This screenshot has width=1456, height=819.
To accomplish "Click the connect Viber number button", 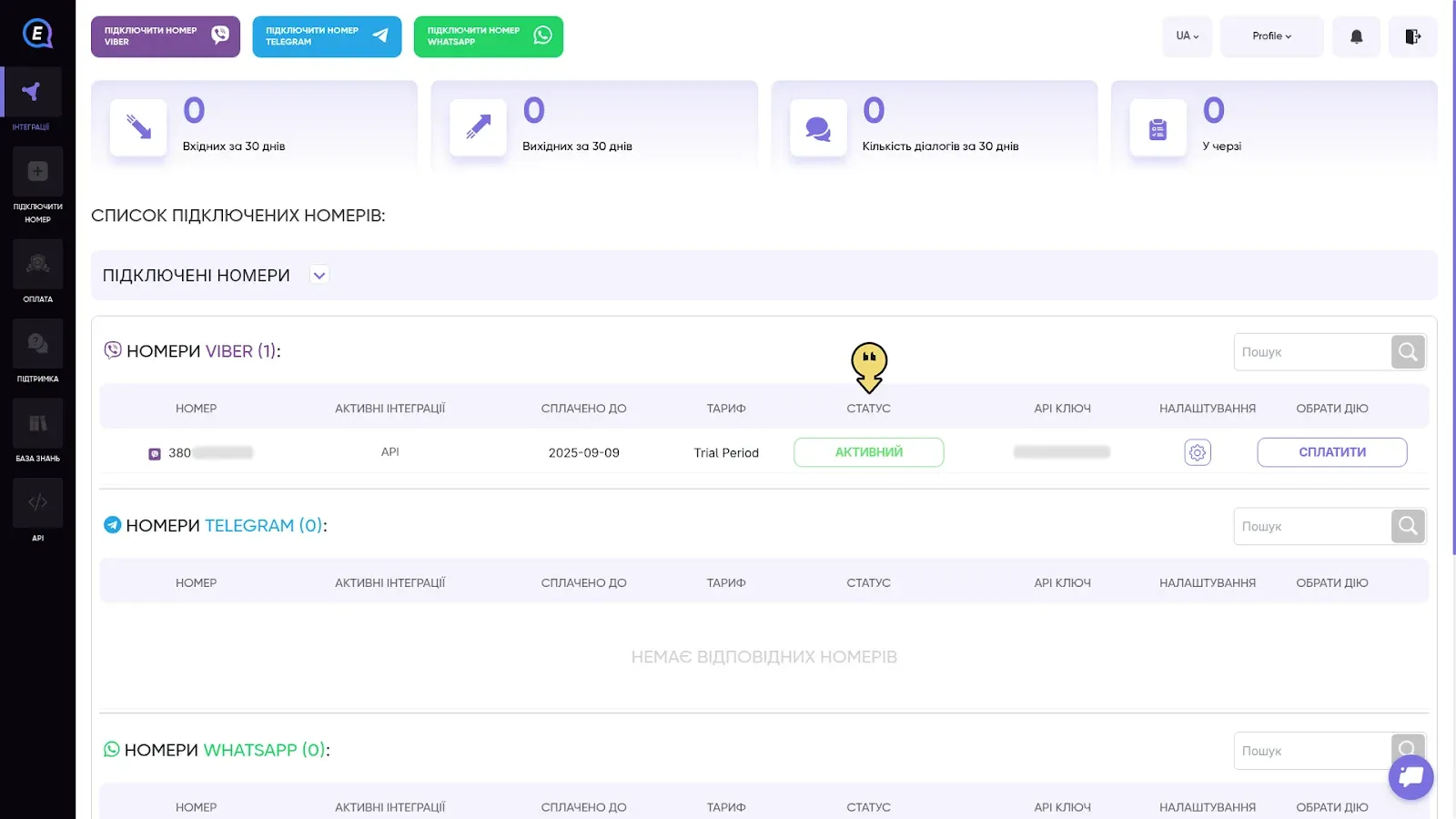I will [166, 36].
